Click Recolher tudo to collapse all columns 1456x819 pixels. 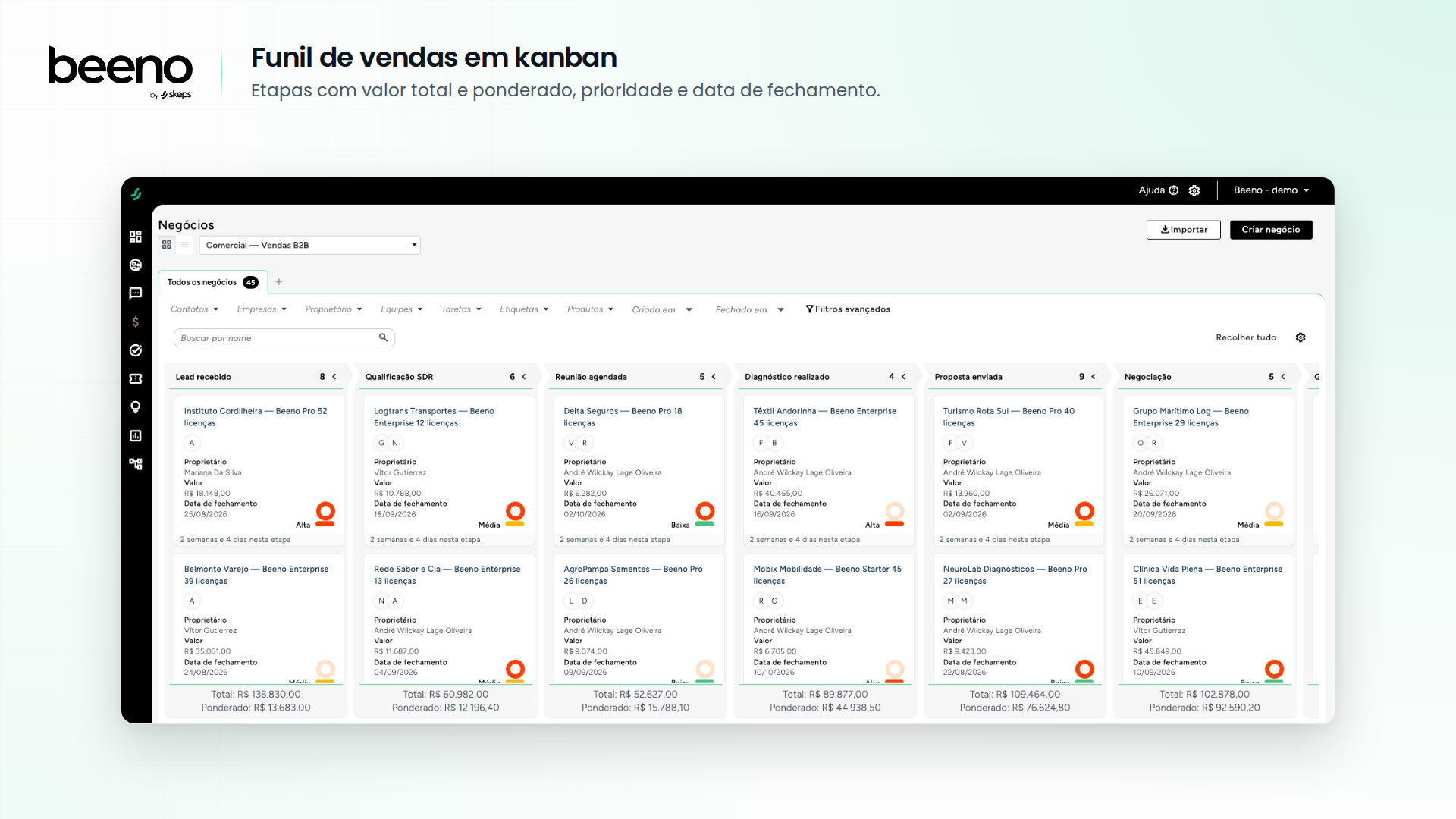coord(1246,337)
